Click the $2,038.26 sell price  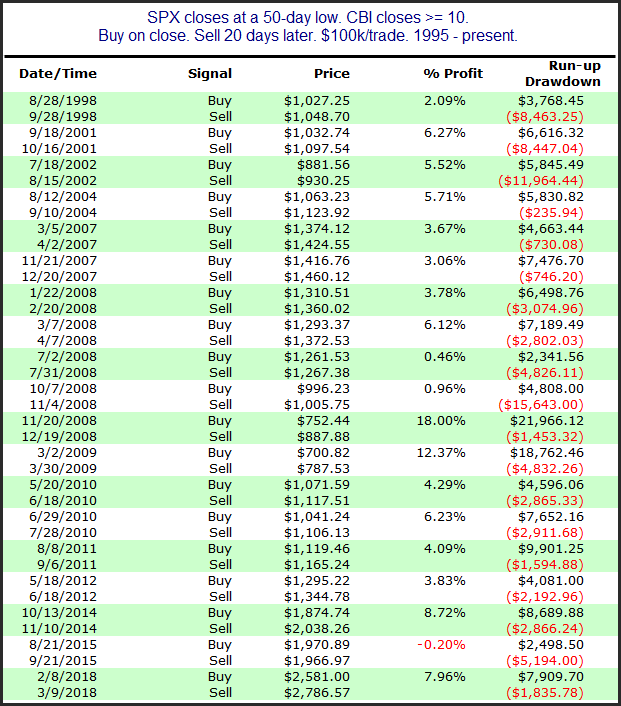(317, 629)
